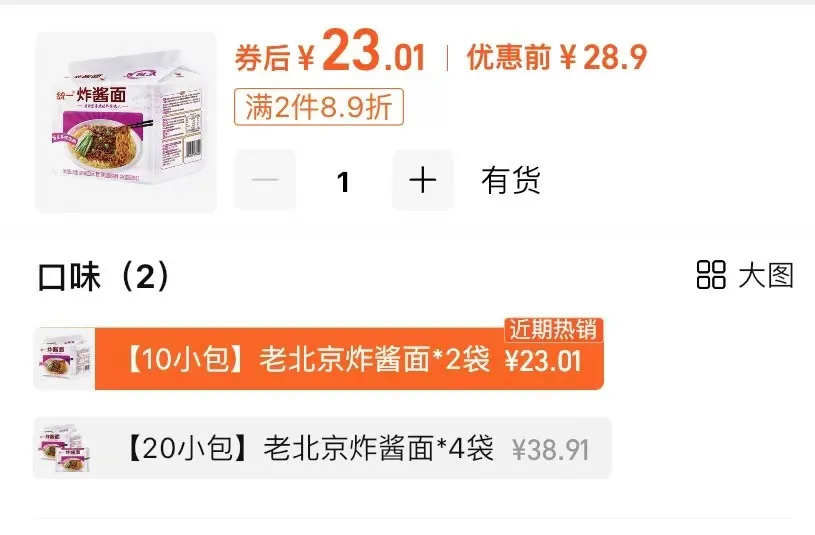The height and width of the screenshot is (535, 815).
Task: Click the minus icon to decrease quantity
Action: coord(265,180)
